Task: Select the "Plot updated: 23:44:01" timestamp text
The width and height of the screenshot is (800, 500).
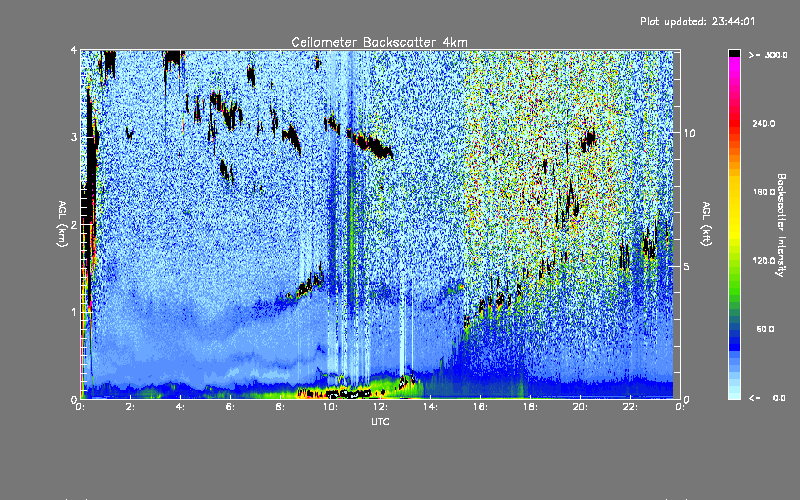Action: [x=697, y=21]
